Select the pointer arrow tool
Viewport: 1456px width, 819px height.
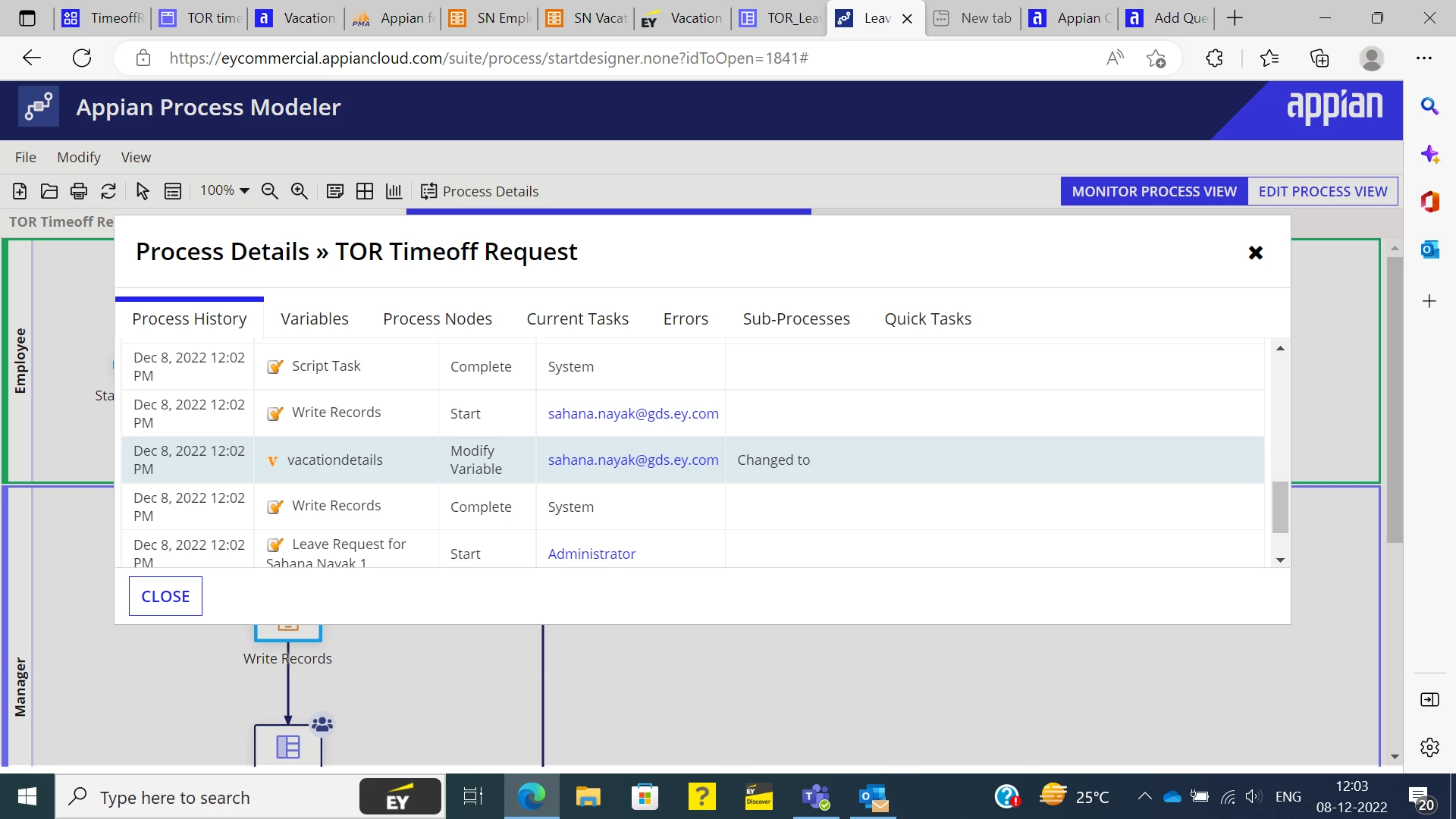pos(143,191)
